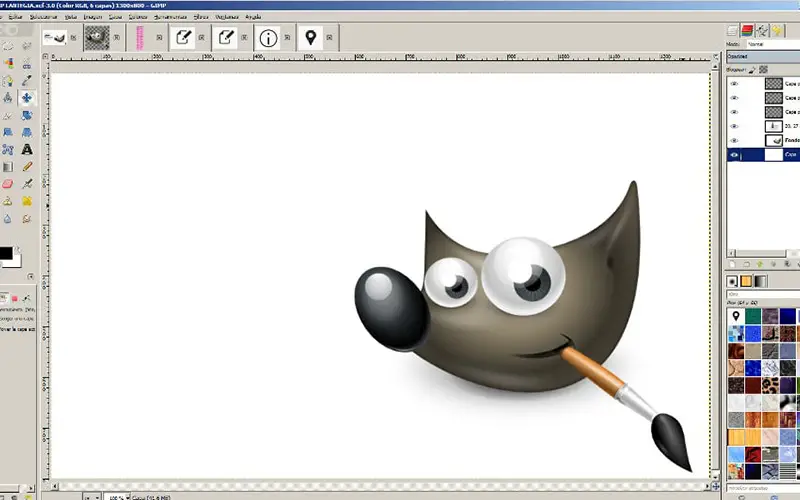Viewport: 800px width, 500px height.
Task: Switch to the Gradients tab in lower dock
Action: (760, 282)
